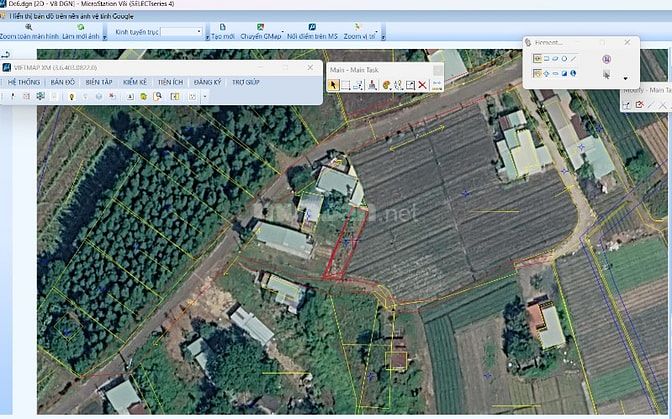Open BIÊN TẬP menu
This screenshot has height=419, width=672.
[x=99, y=82]
